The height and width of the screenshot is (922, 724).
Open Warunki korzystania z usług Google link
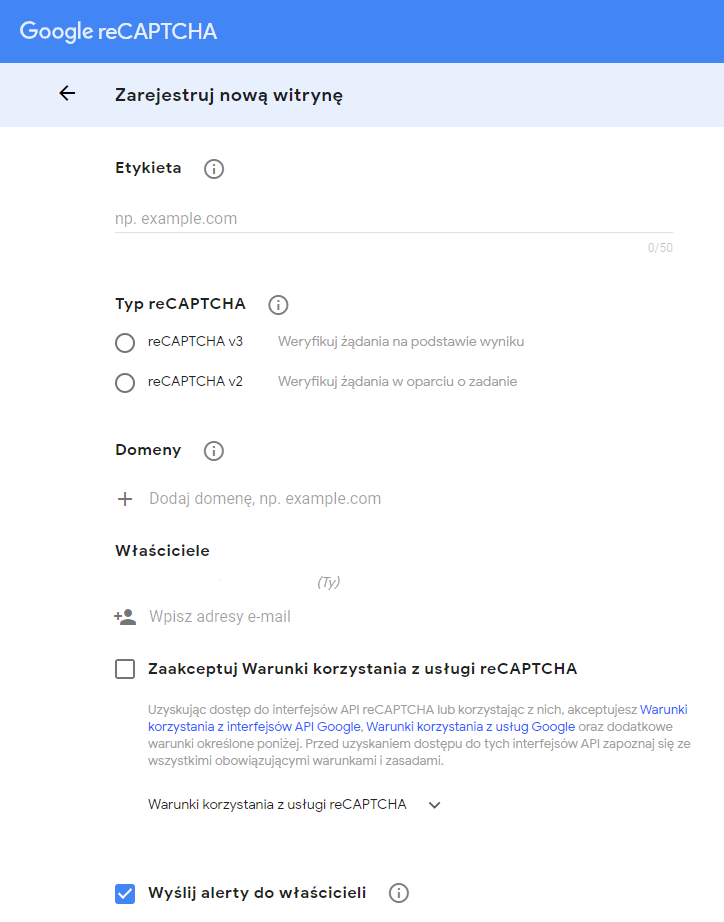470,727
